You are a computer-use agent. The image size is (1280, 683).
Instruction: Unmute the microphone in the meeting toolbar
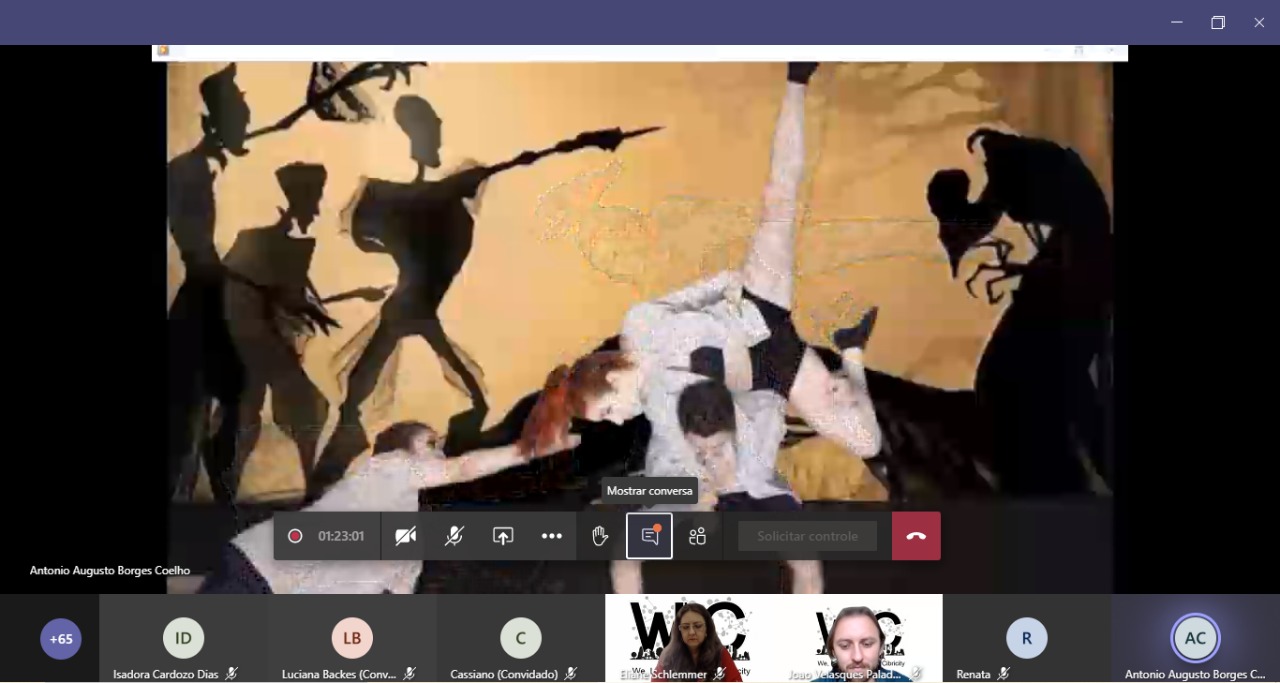454,536
